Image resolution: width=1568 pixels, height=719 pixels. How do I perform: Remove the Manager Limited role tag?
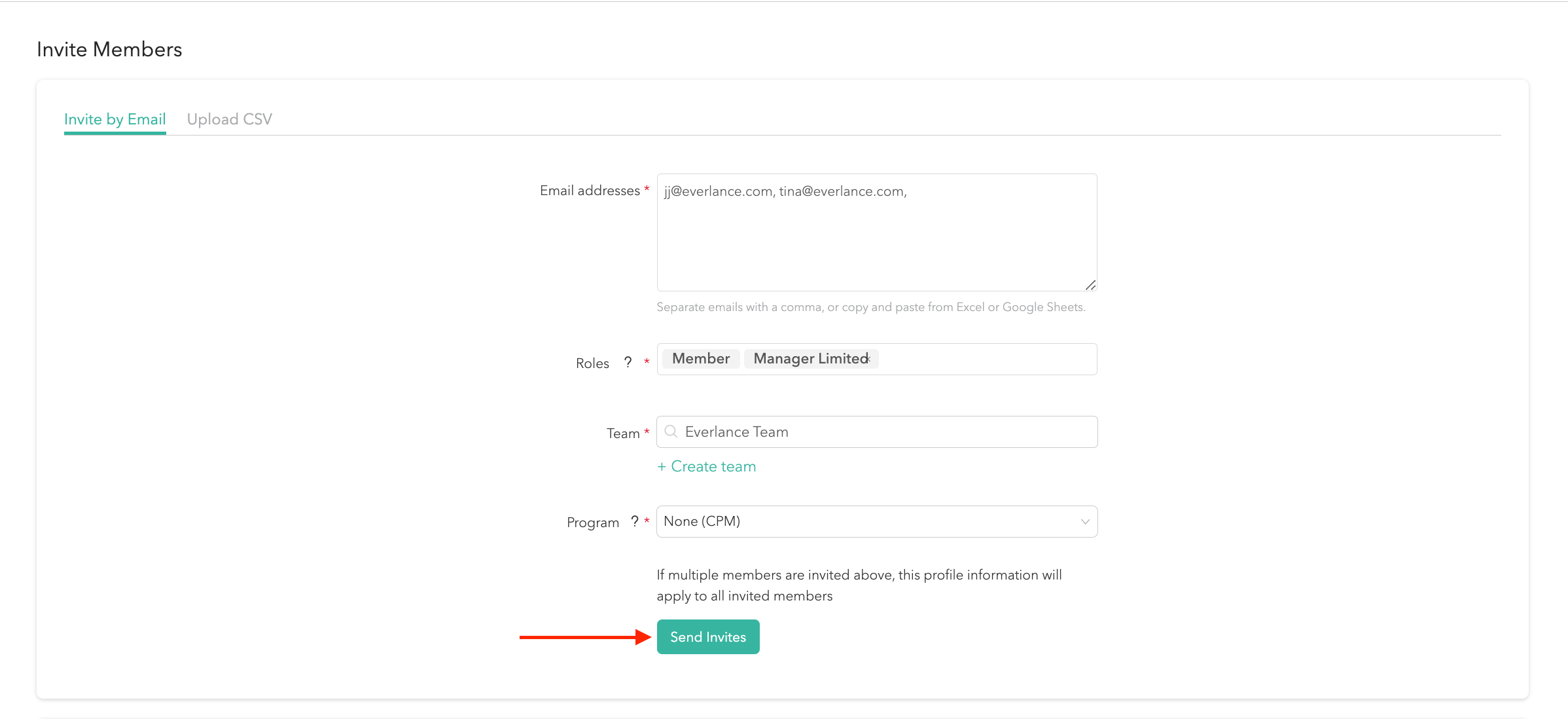tap(868, 359)
